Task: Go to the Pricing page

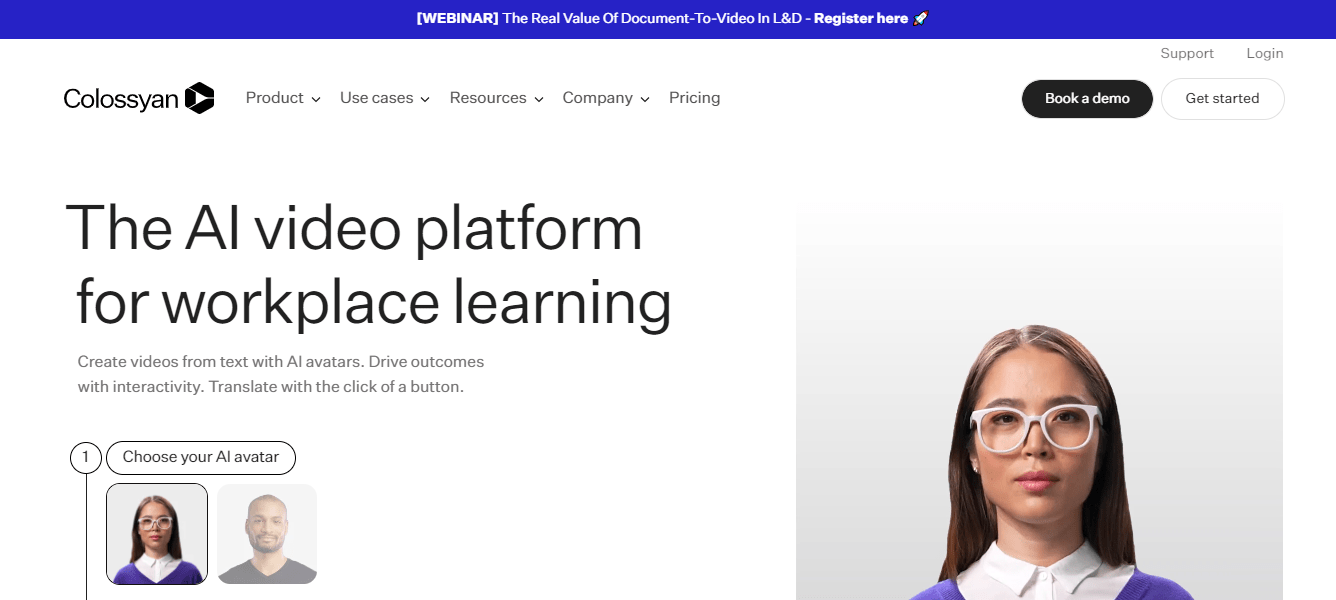Action: pyautogui.click(x=694, y=98)
